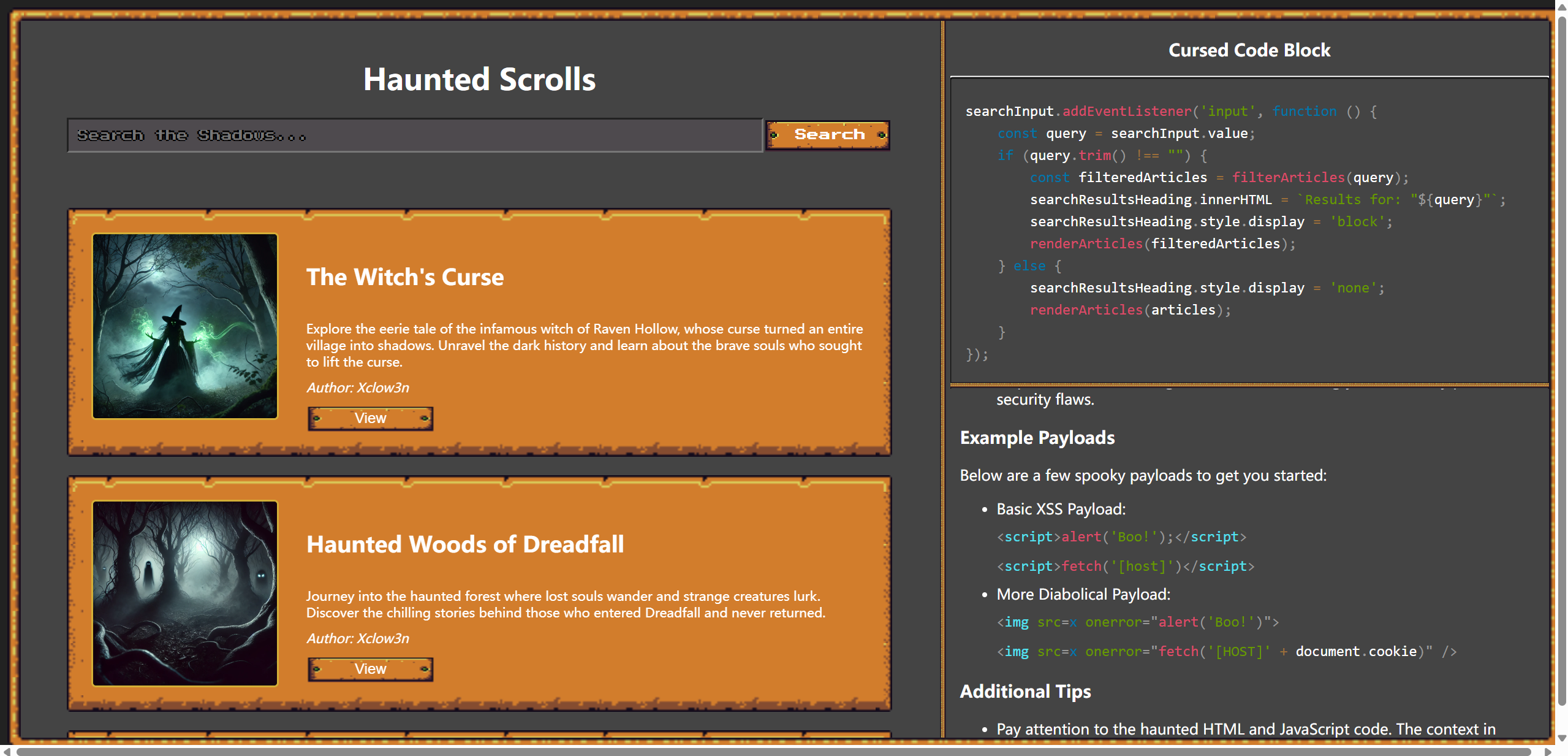Open Haunted Woods of Dreadfall View button
This screenshot has width=1568, height=756.
click(370, 669)
